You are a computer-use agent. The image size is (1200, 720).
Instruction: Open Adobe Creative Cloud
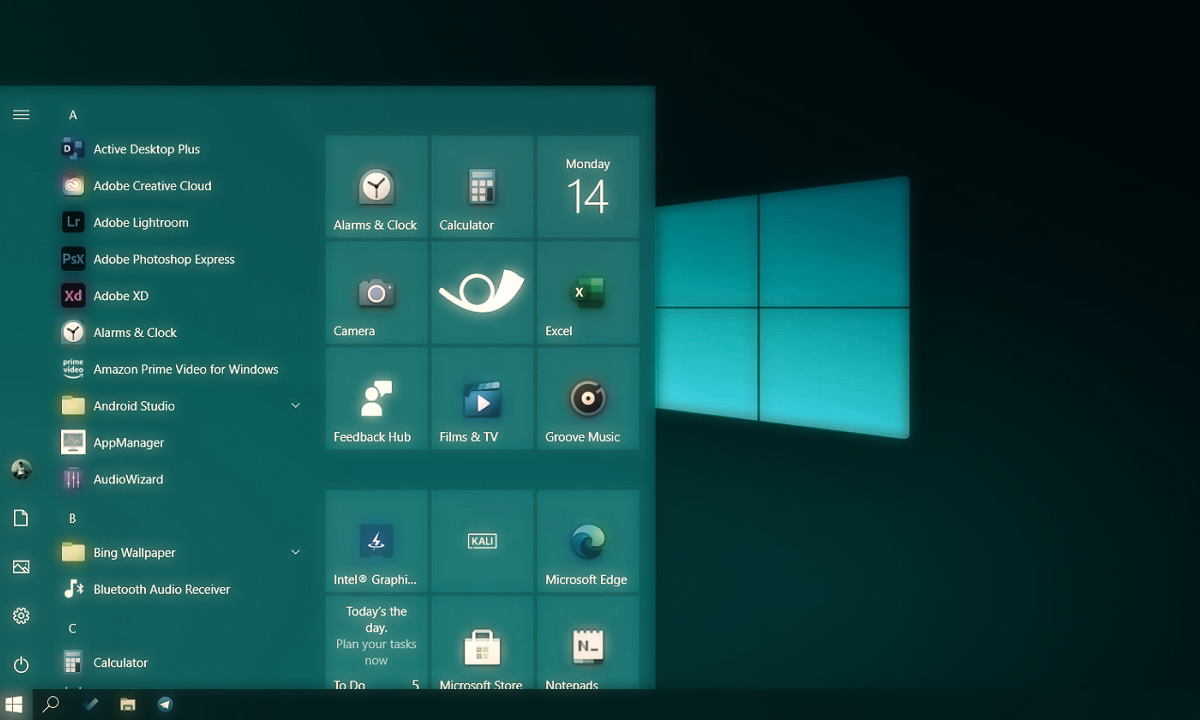click(151, 185)
